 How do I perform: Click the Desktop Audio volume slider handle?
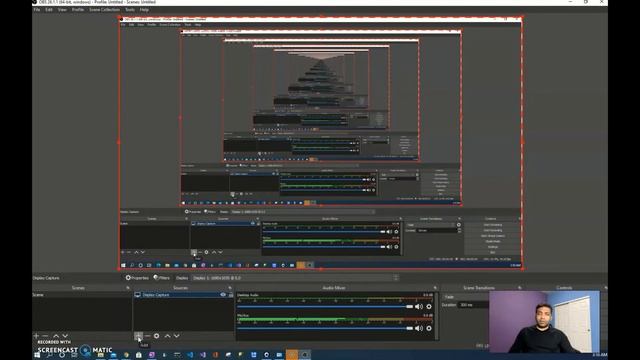(409, 307)
